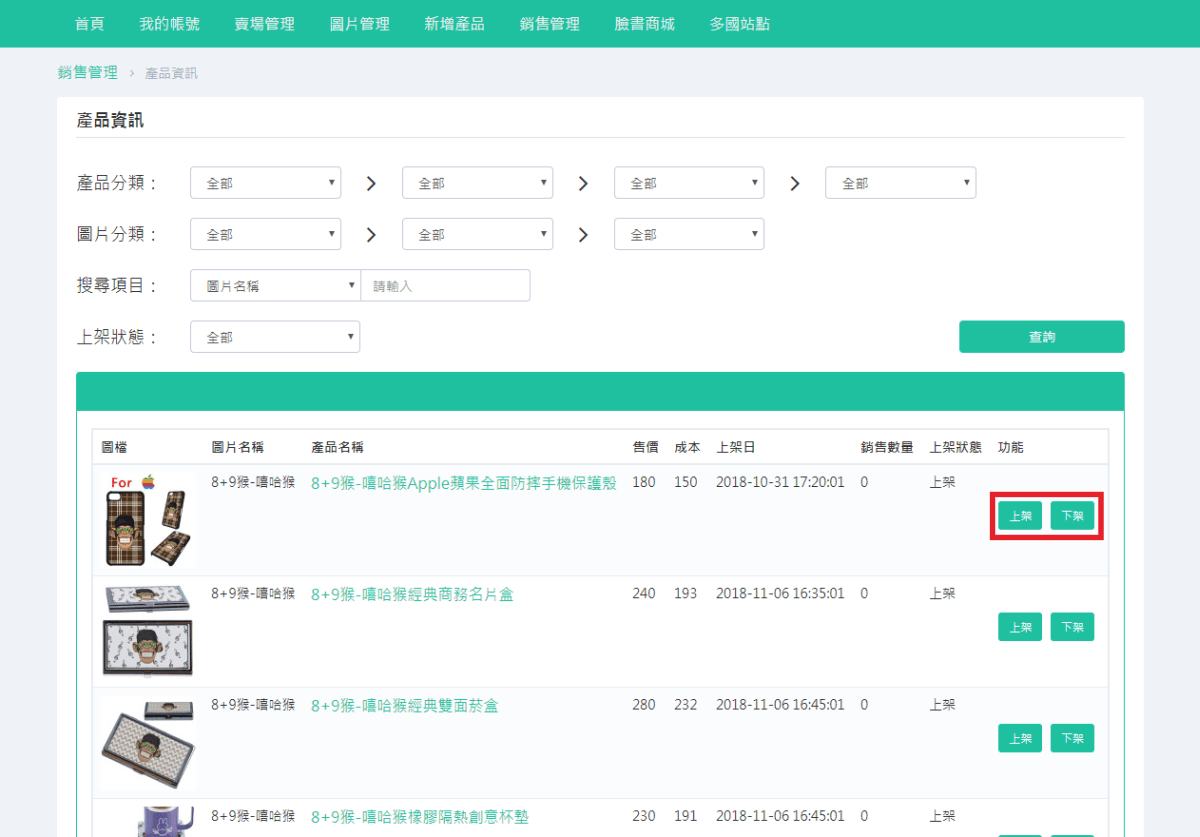Expand the 上架狀態 dropdown
Screen dimensions: 1200x837
pos(275,337)
